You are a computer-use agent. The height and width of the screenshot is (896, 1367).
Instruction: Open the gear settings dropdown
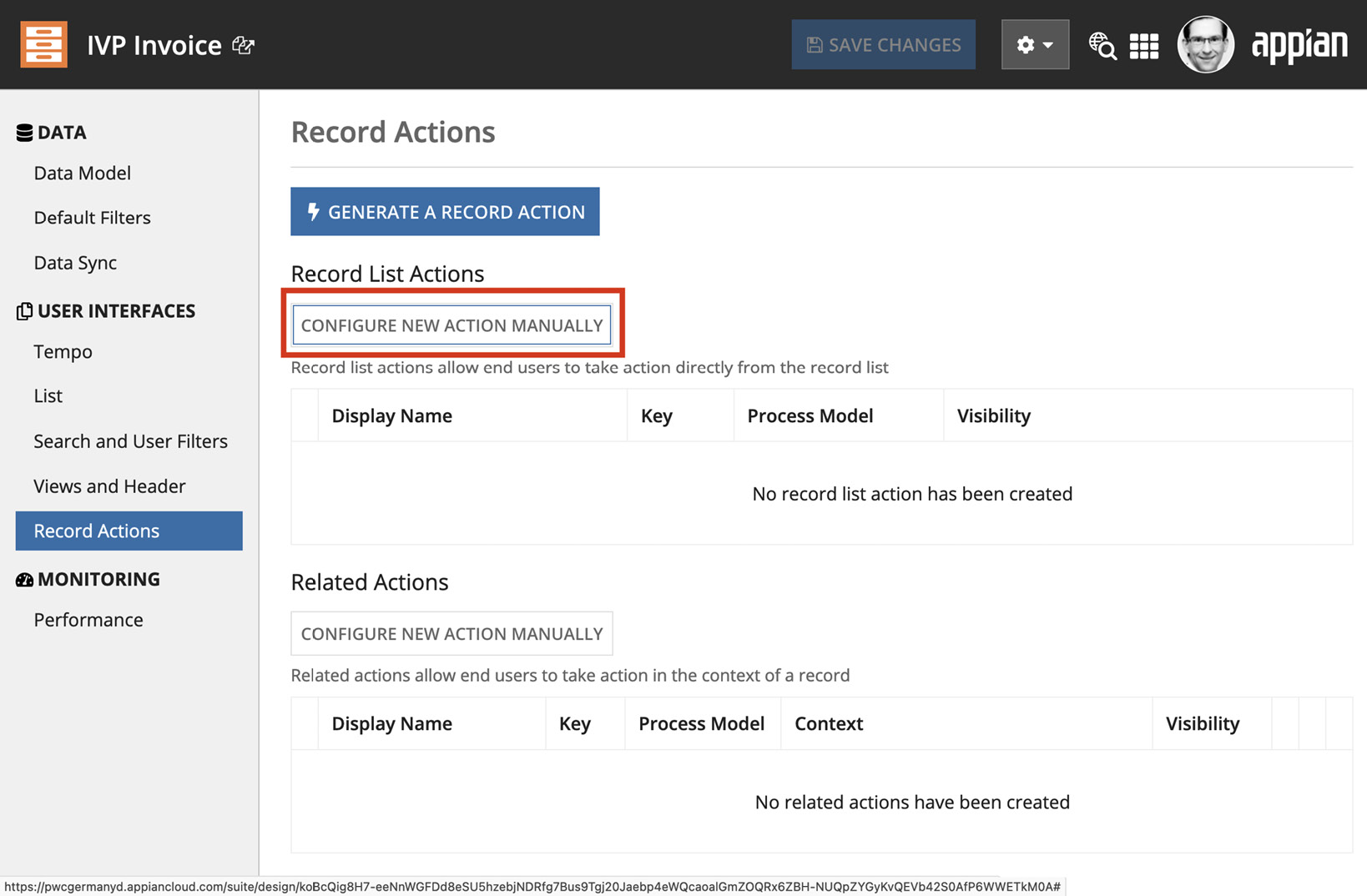point(1035,44)
